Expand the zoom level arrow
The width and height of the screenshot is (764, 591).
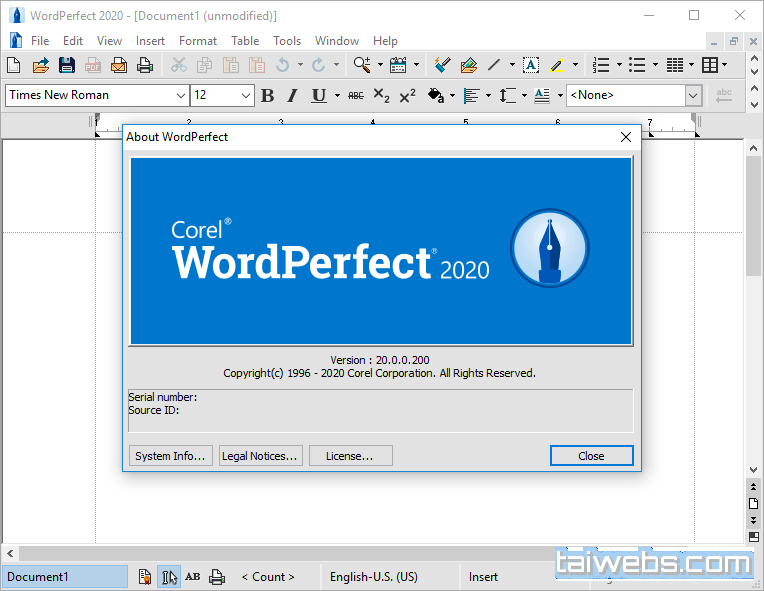380,64
